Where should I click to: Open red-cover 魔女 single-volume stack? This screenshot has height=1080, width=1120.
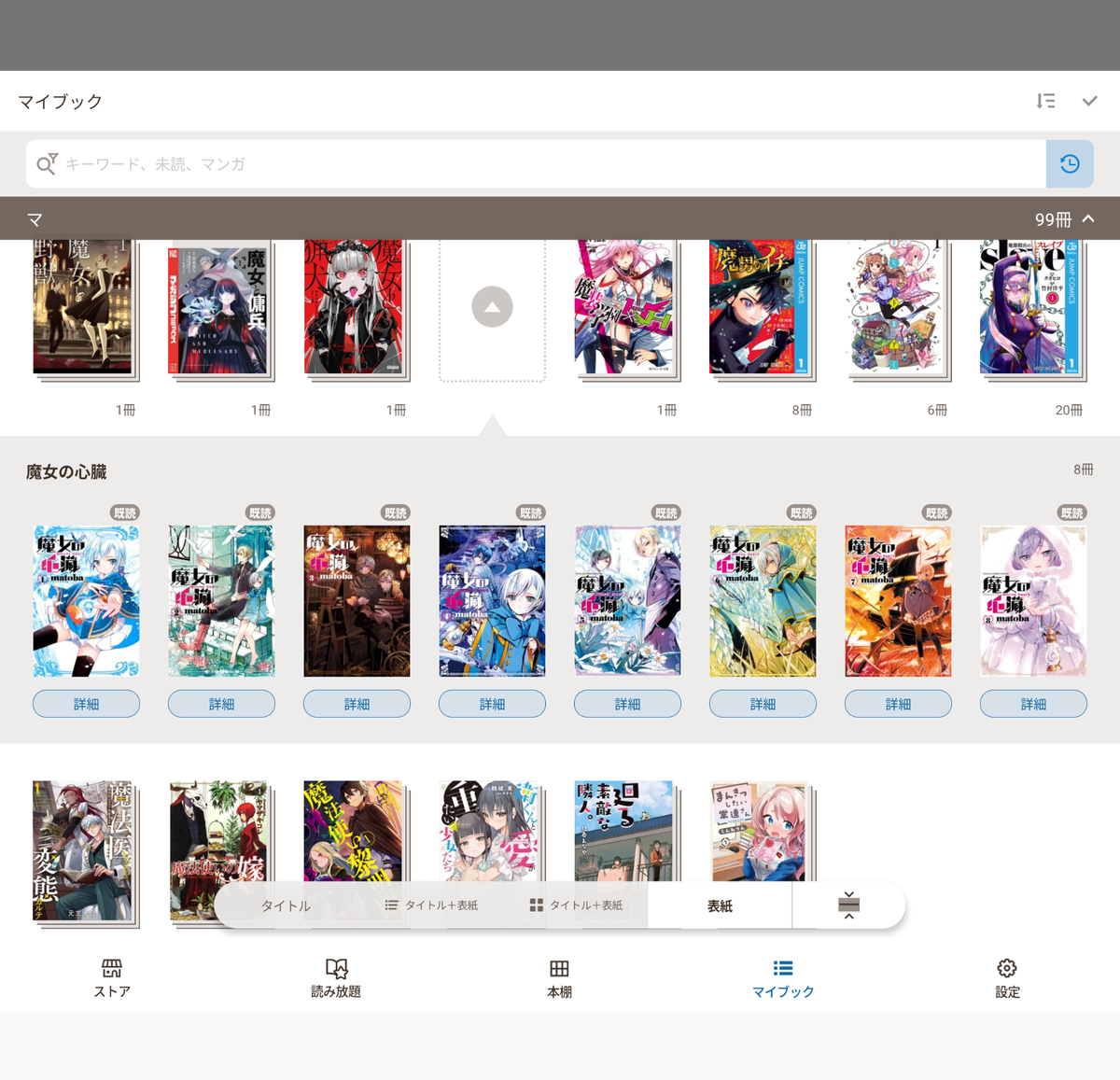357,310
